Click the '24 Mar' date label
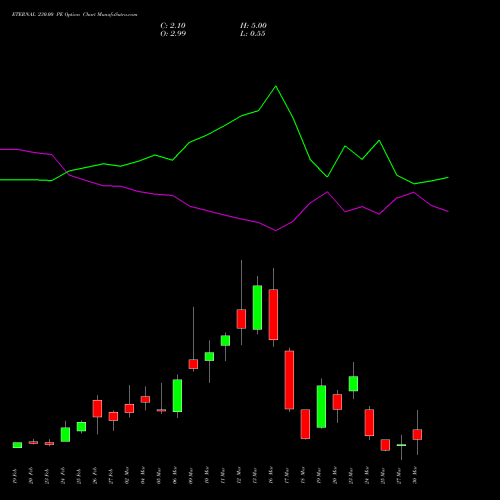Image resolution: width=500 pixels, height=500 pixels. [367, 476]
